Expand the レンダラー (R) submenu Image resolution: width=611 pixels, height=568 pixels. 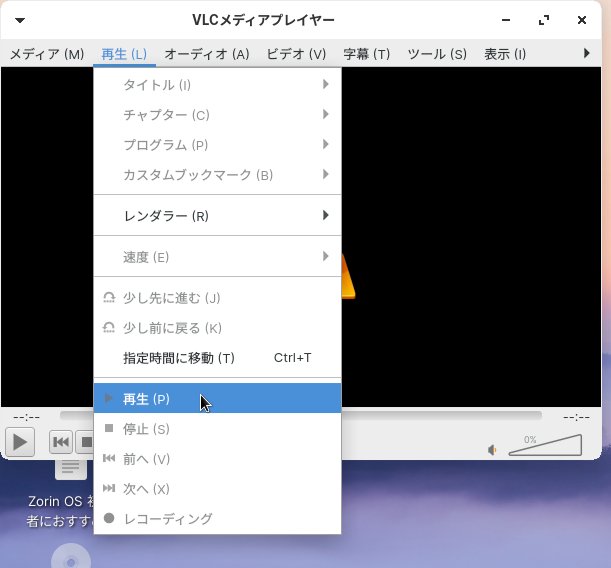pos(217,215)
